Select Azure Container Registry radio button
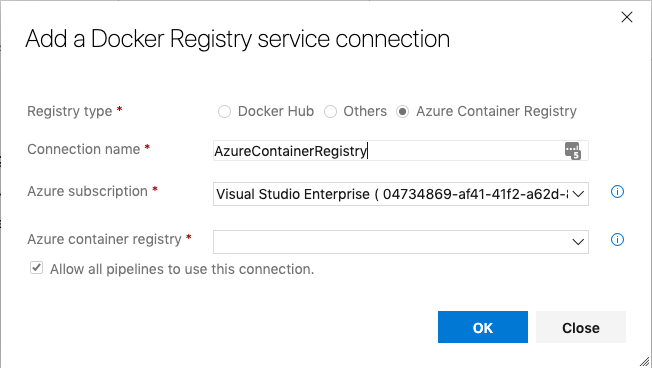This screenshot has height=368, width=652. (403, 111)
